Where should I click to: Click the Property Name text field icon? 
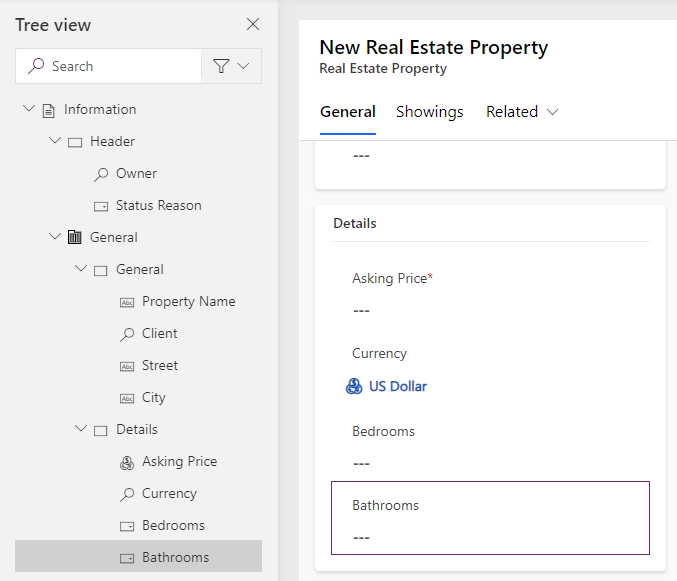[127, 301]
